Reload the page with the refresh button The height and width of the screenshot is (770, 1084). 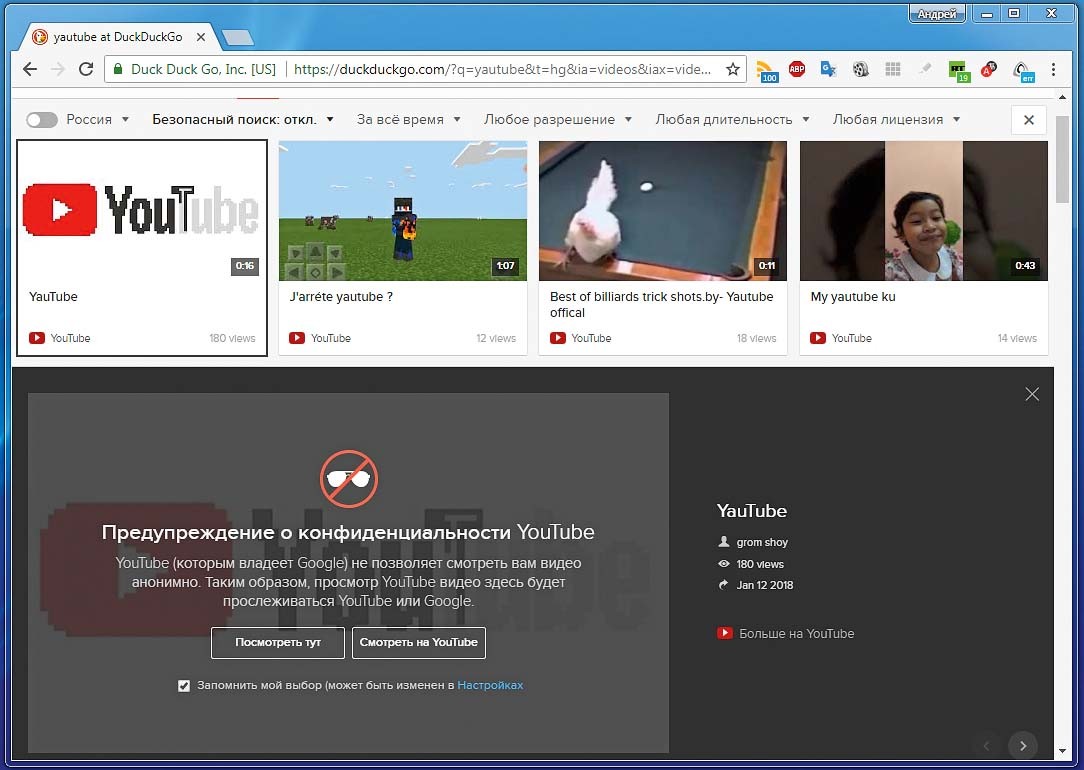pos(86,70)
